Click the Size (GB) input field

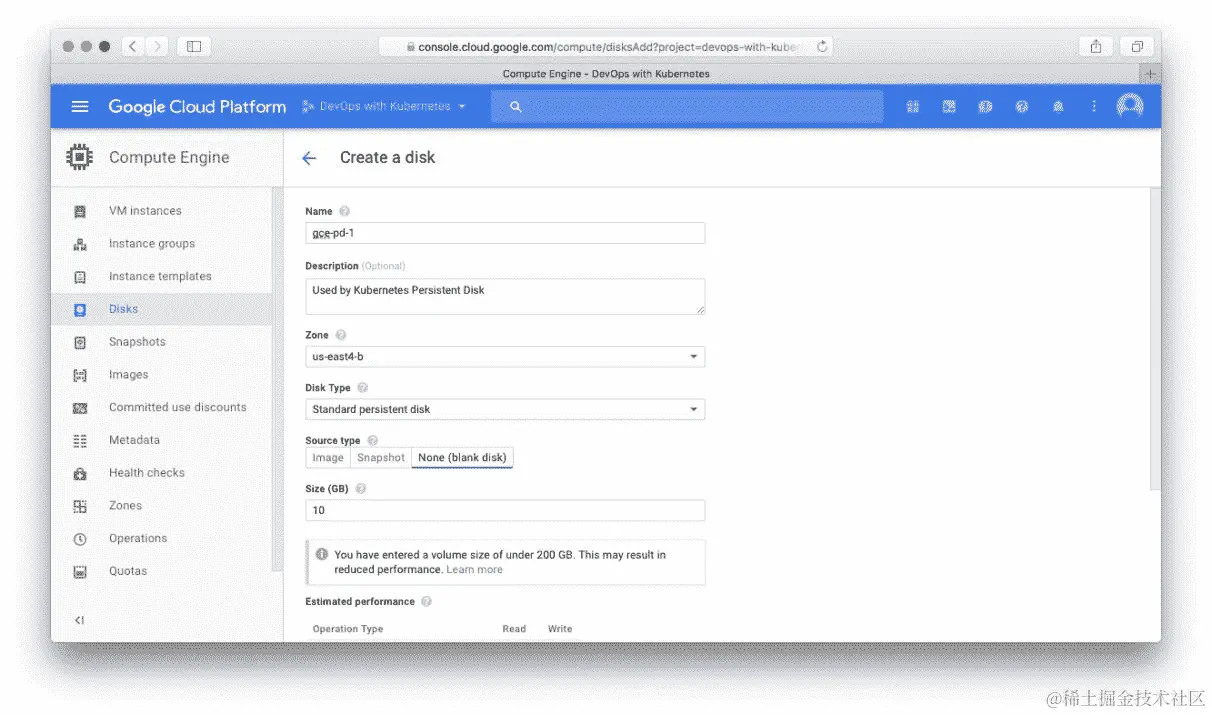[x=505, y=510]
